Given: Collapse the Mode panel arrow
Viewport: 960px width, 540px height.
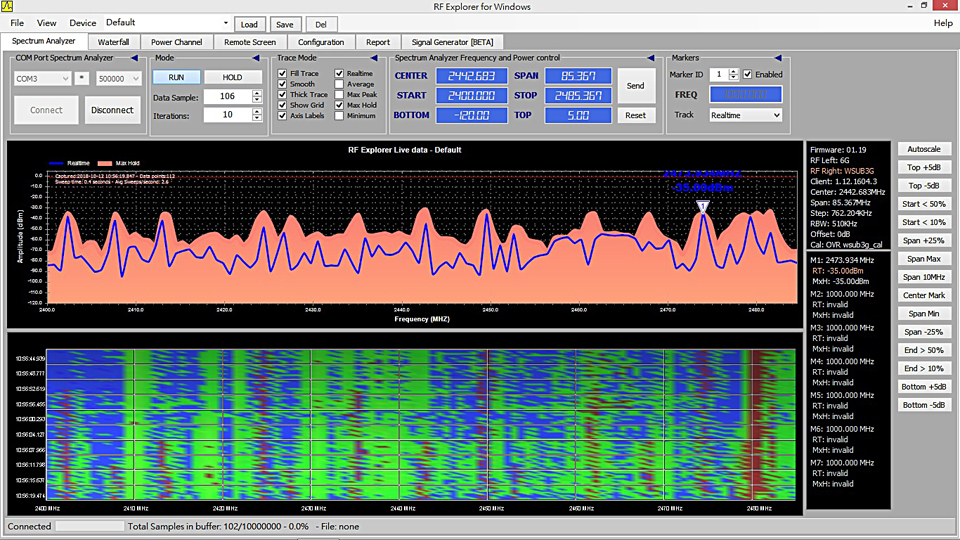Looking at the screenshot, I should click(x=255, y=58).
